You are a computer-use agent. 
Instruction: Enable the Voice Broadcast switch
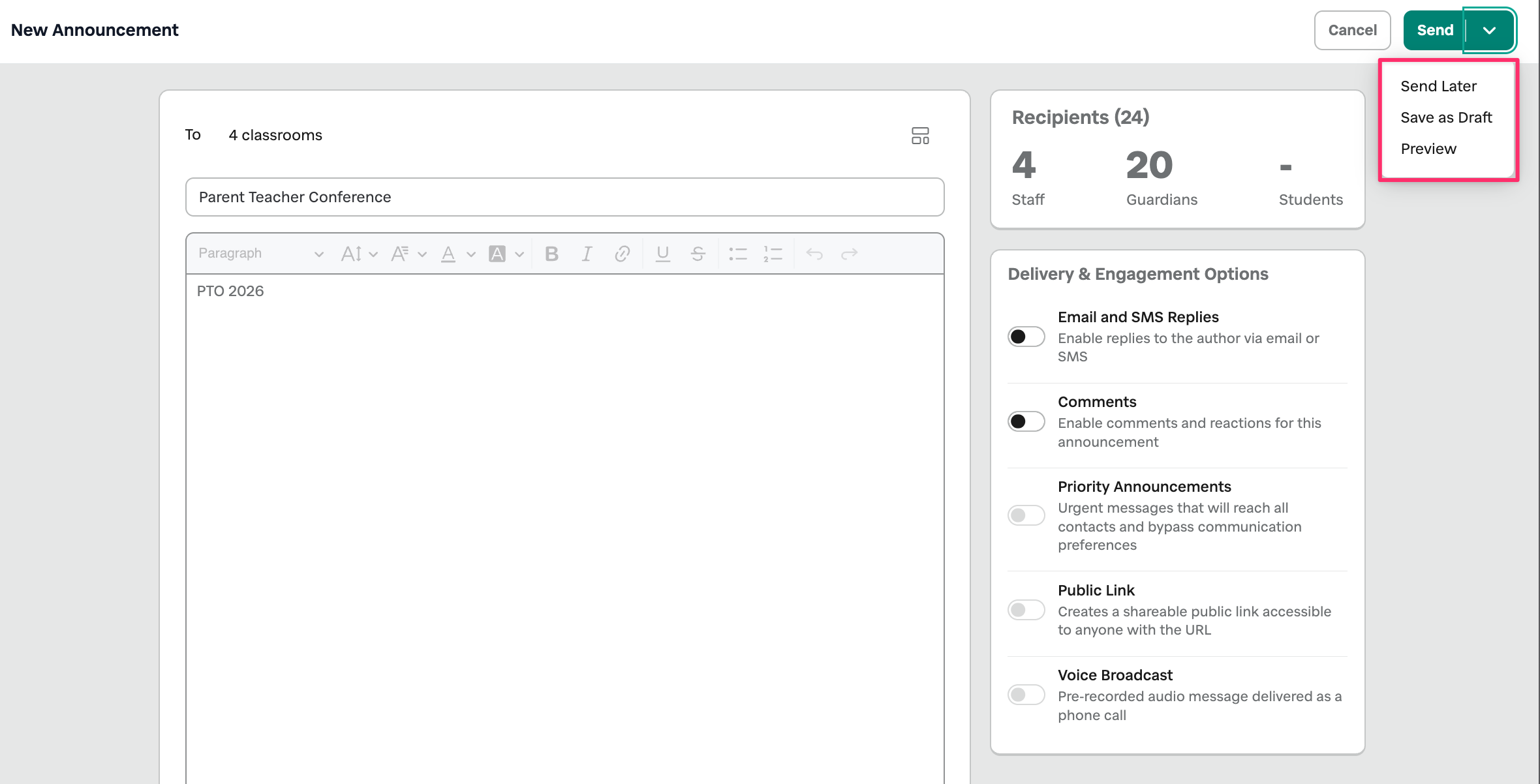coord(1026,695)
